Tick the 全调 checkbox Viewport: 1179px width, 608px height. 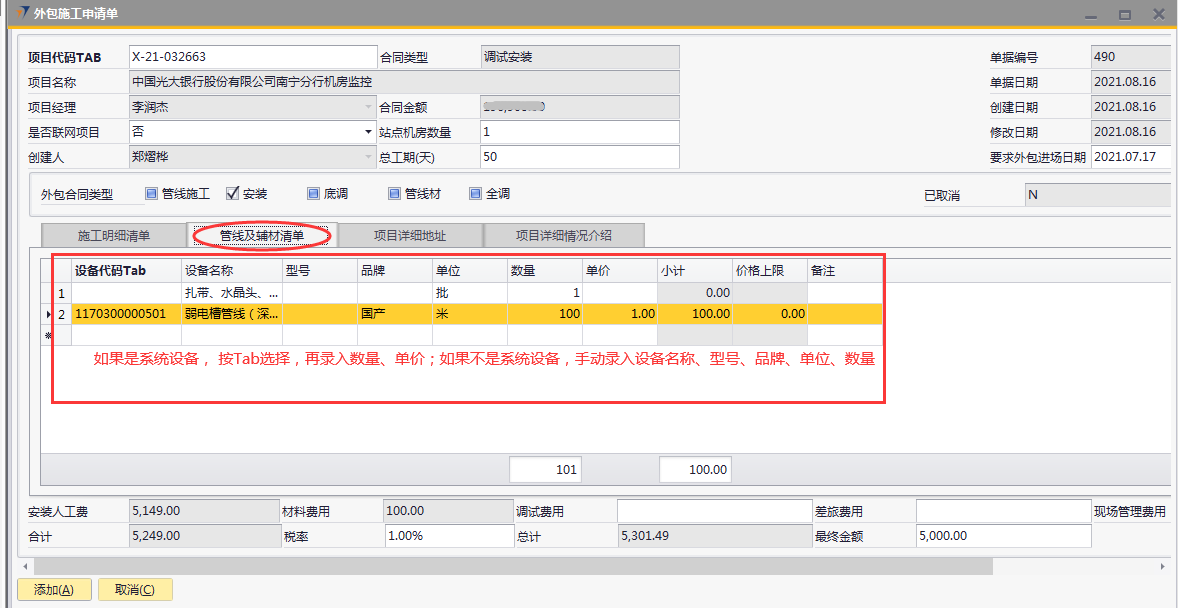coord(476,194)
